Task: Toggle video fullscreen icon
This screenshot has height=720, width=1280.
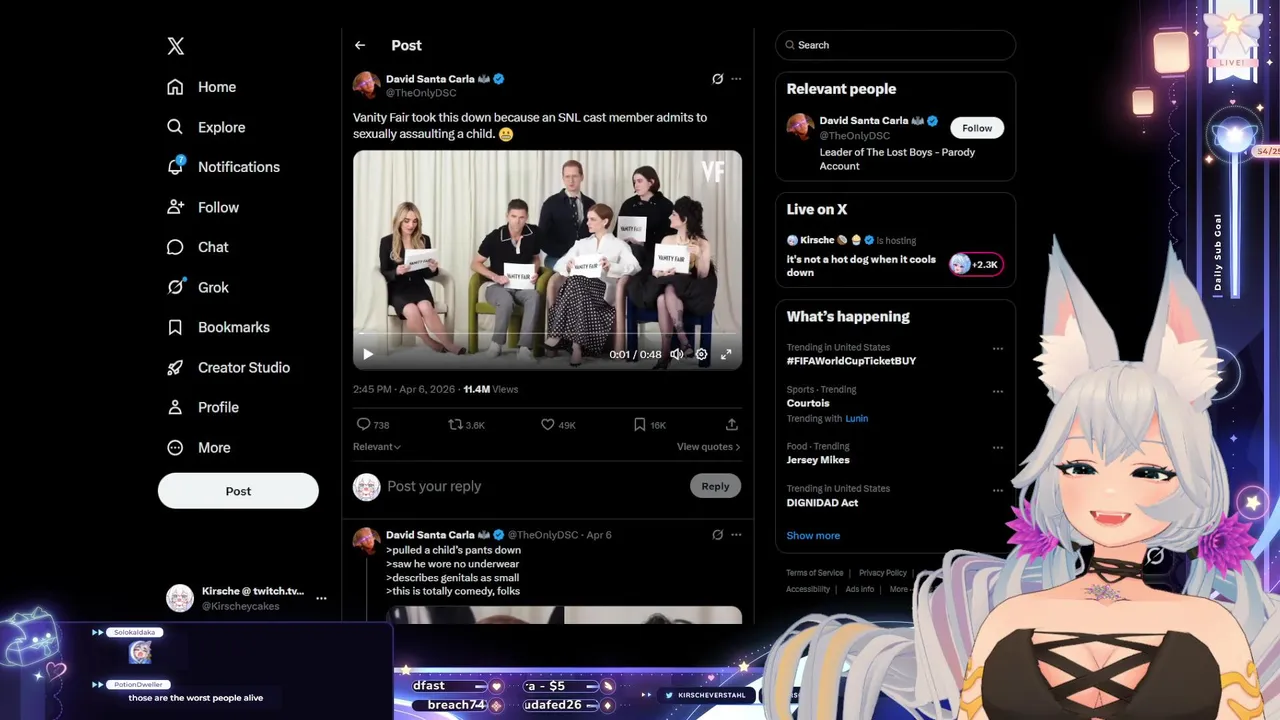Action: pyautogui.click(x=726, y=354)
